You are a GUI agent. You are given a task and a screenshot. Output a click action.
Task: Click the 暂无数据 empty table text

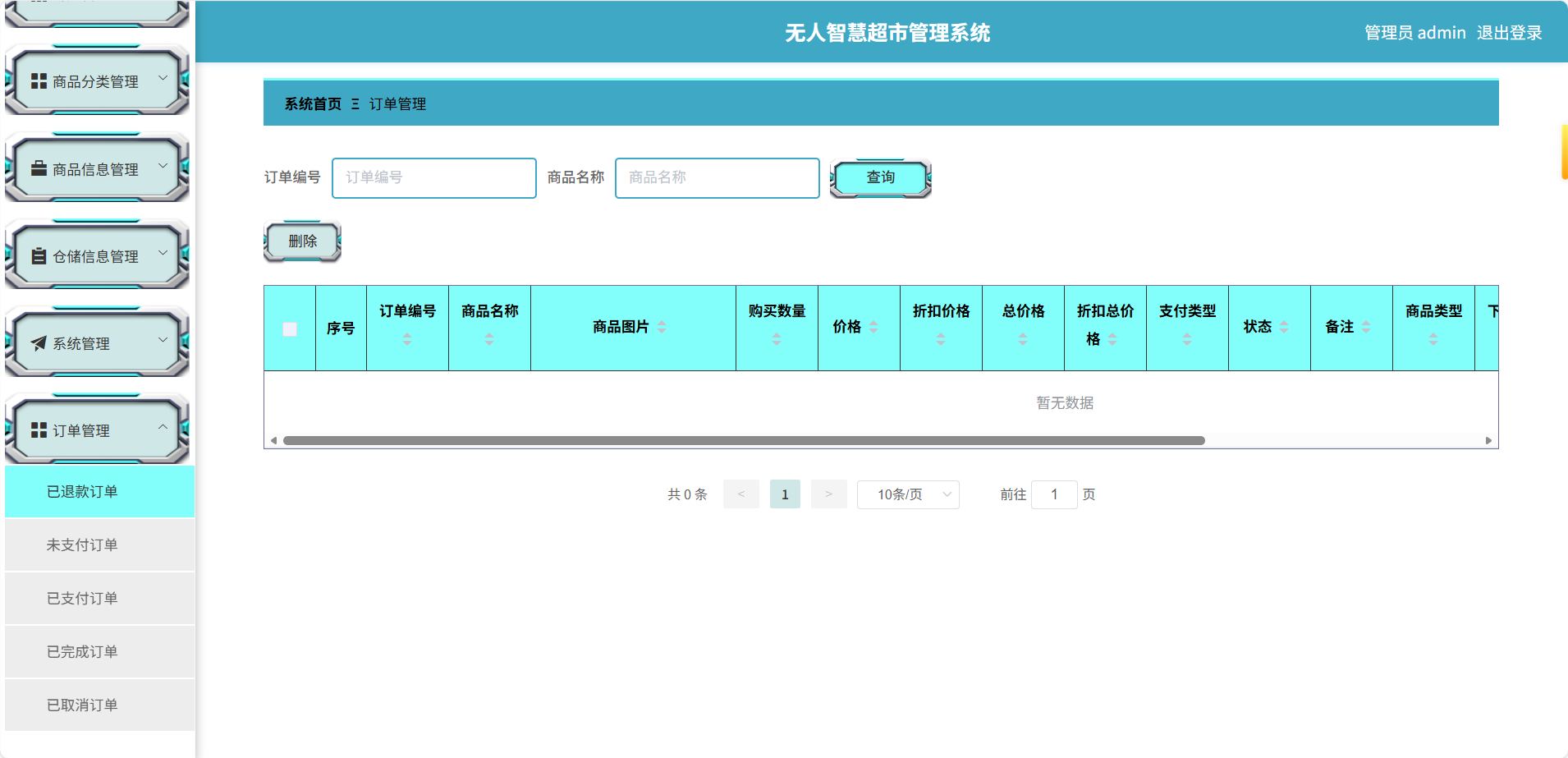pyautogui.click(x=1065, y=403)
